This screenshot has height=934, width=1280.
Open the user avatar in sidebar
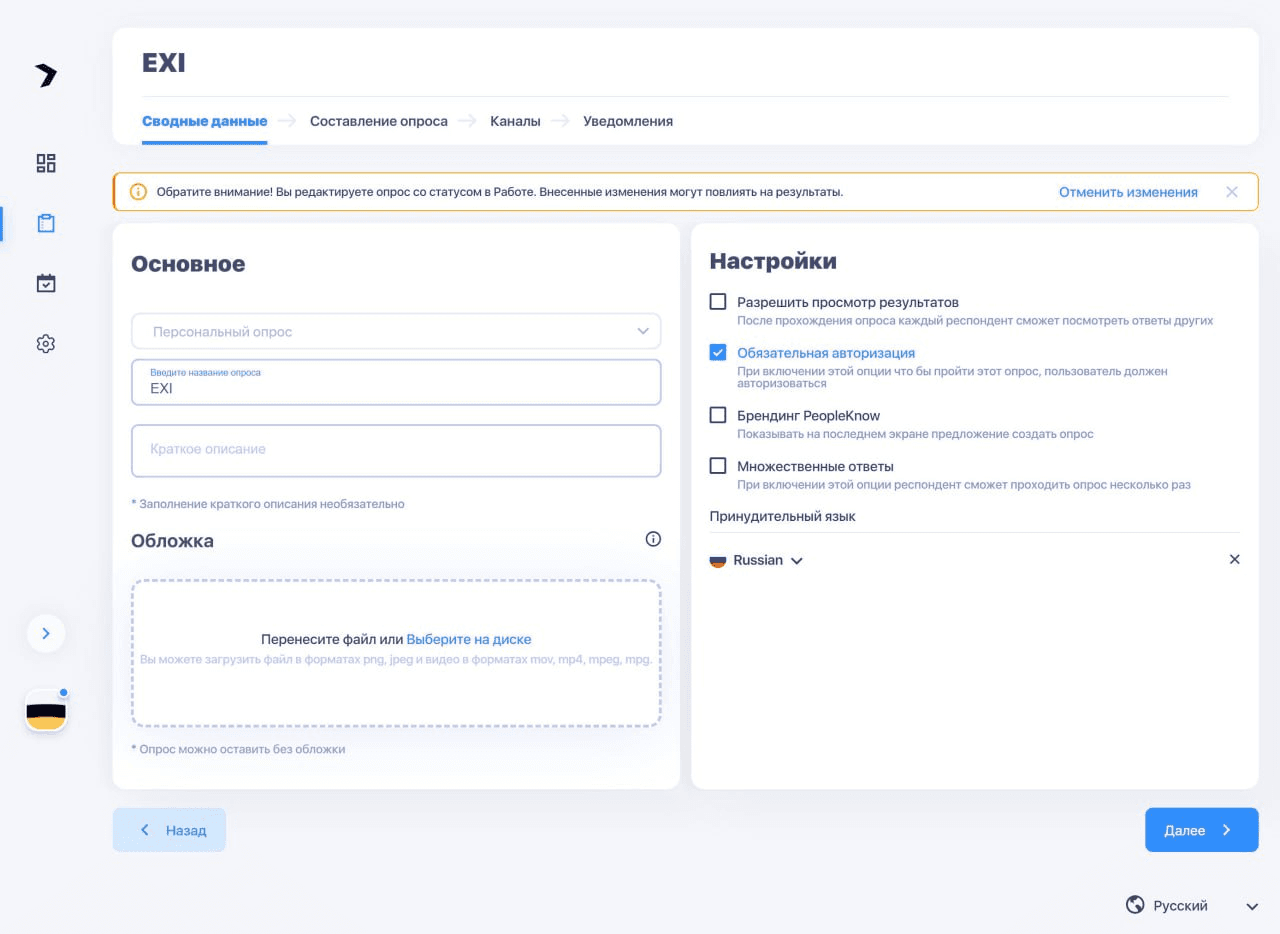click(x=46, y=711)
